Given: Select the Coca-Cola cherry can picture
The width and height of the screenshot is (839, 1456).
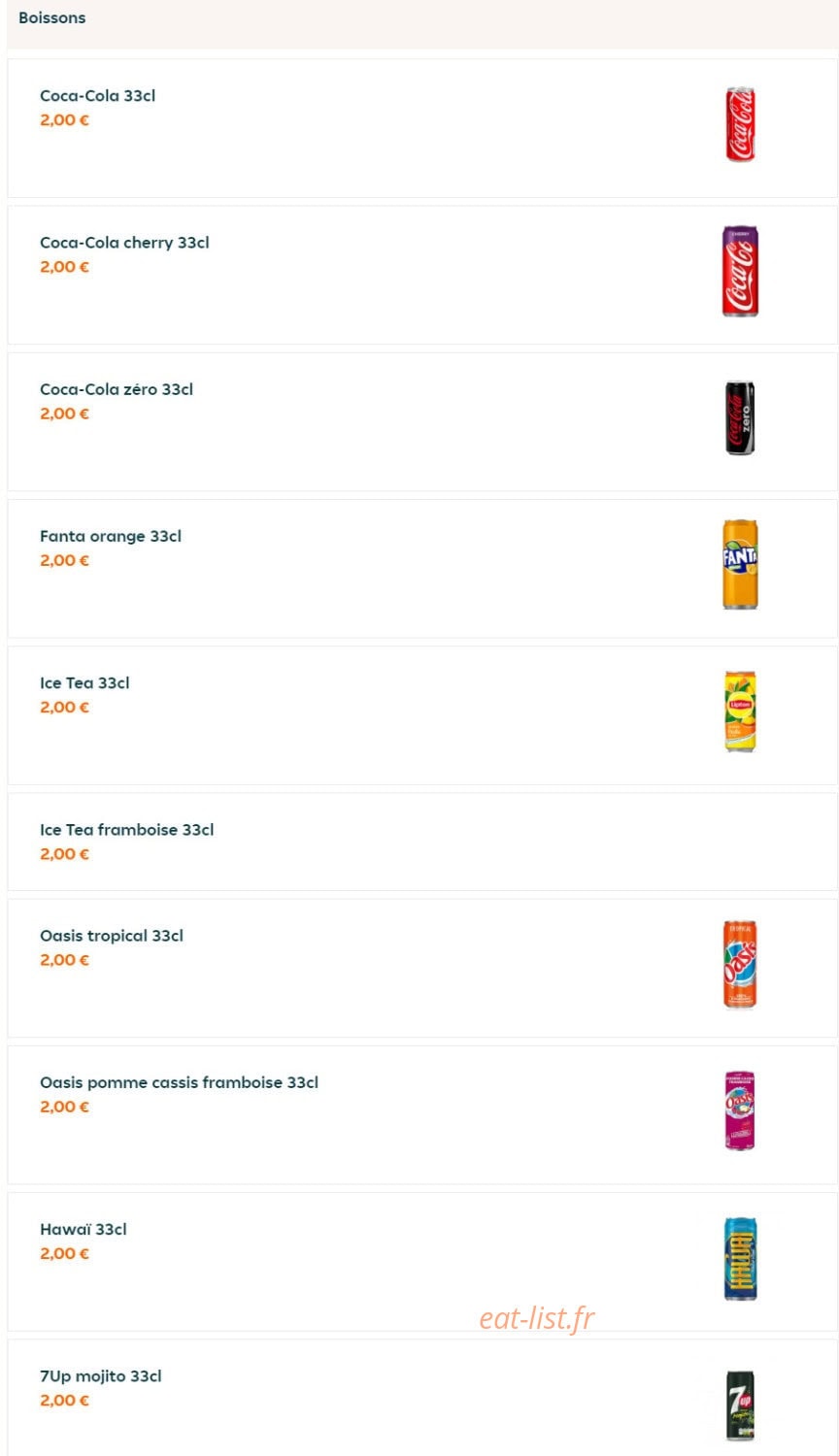Looking at the screenshot, I should coord(740,271).
